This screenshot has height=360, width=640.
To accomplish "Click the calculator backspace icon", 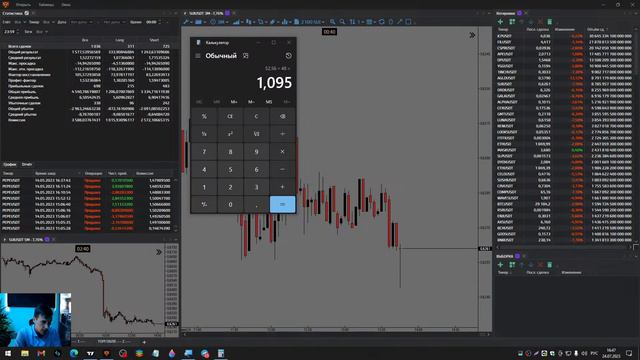I will (282, 116).
